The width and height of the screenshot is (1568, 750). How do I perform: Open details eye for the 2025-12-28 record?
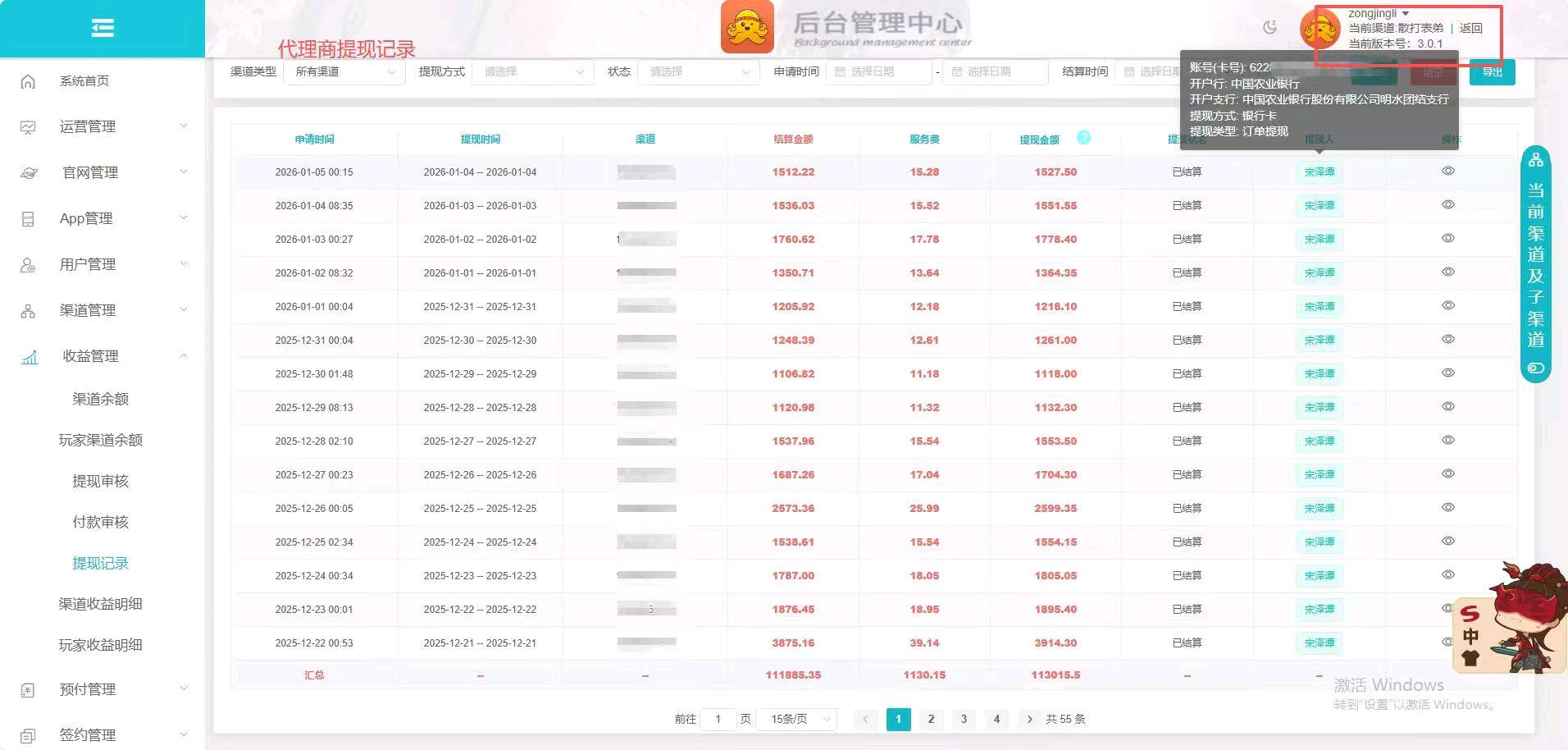pos(1447,441)
